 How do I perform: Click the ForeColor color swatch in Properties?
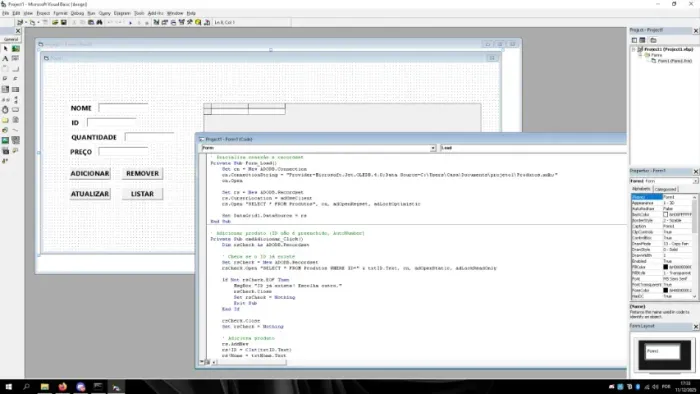click(665, 290)
